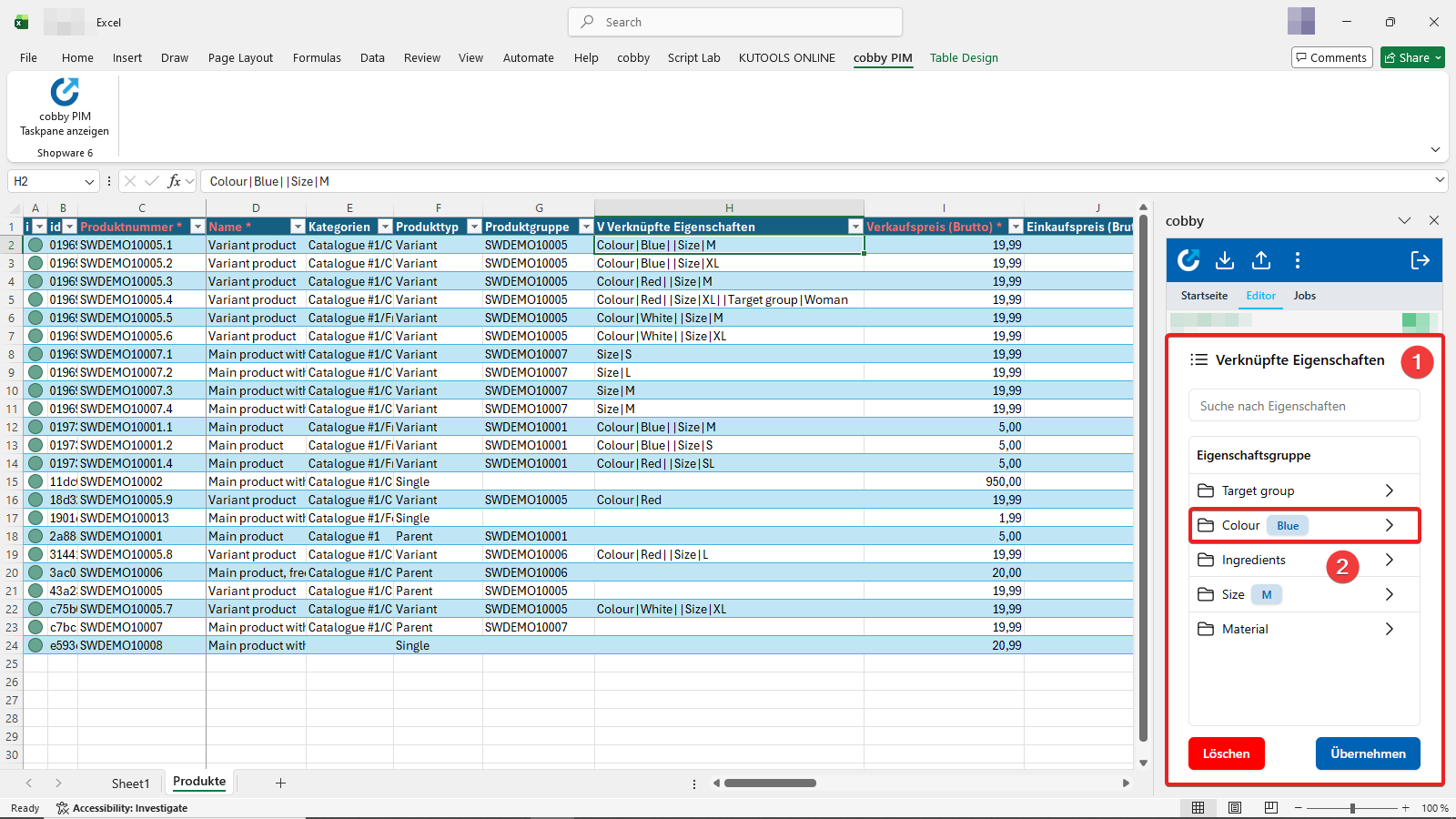Viewport: 1456px width, 819px height.
Task: Open the Name Box dropdown arrow
Action: click(x=87, y=181)
